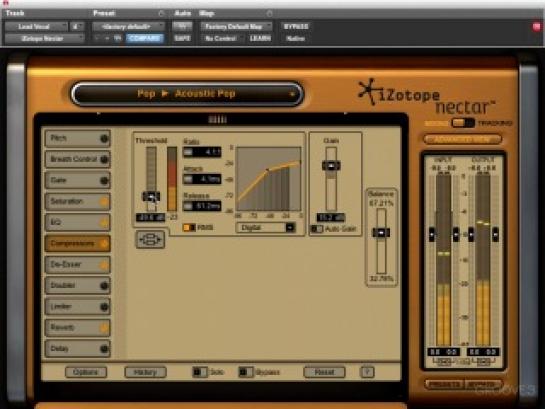Click the Balance slider handle
545x409 pixels.
(x=381, y=232)
